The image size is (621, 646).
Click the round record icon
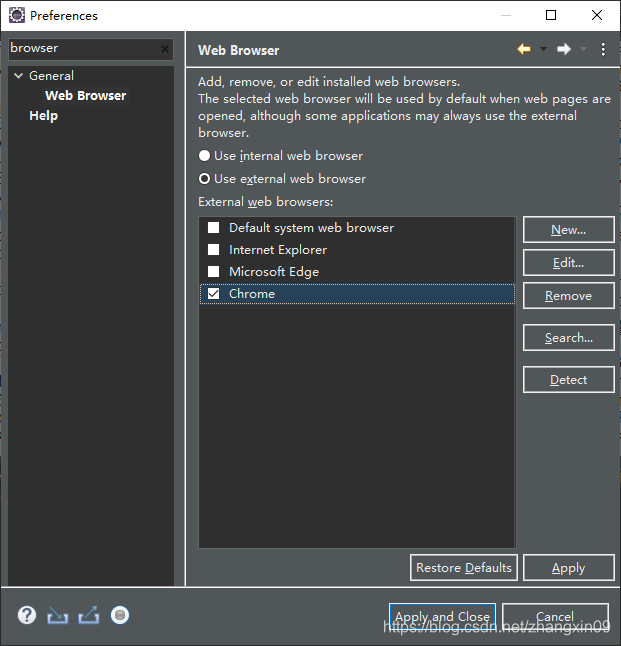point(120,616)
